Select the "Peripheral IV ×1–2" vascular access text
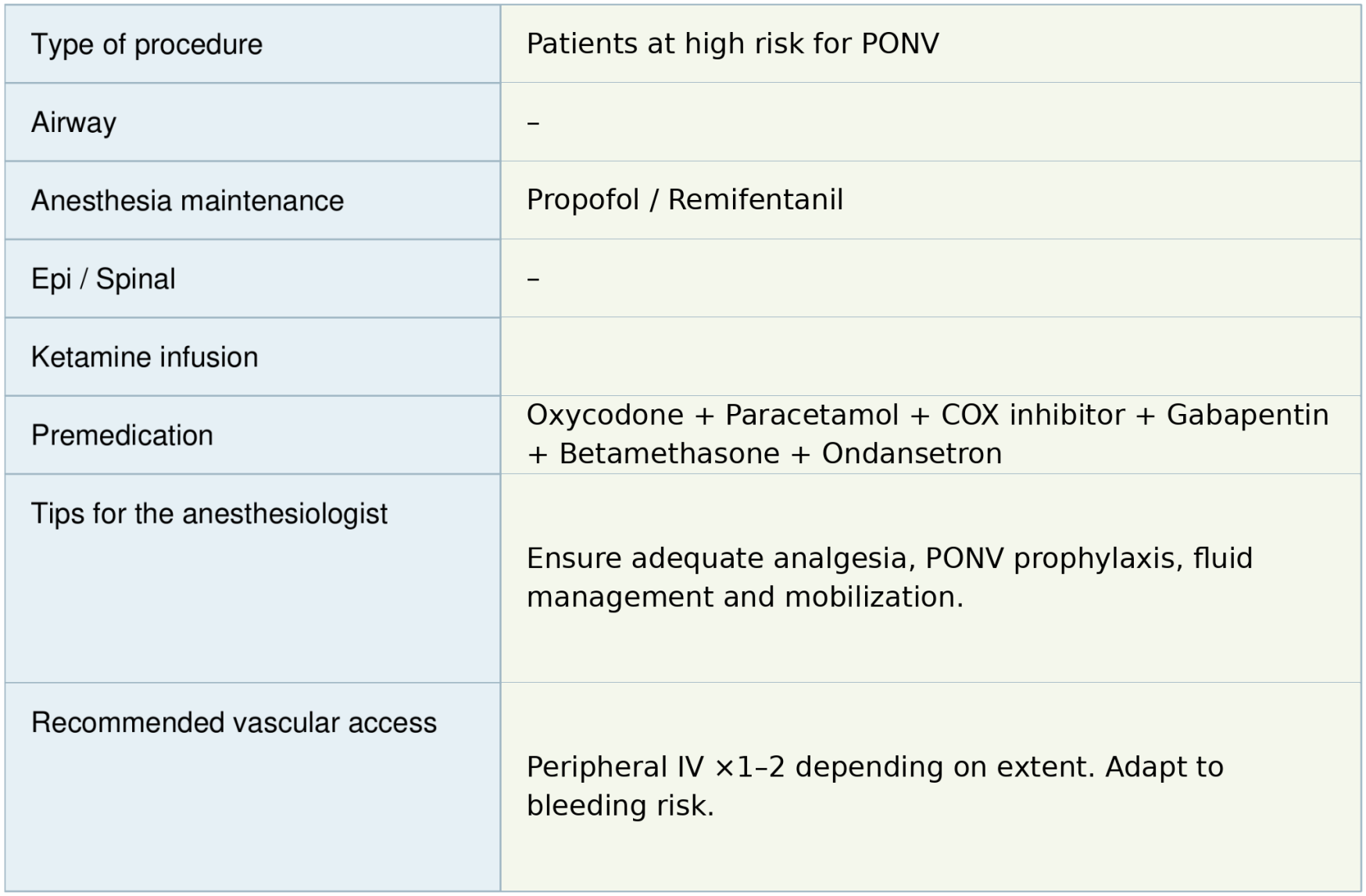Image resolution: width=1366 pixels, height=896 pixels. (655, 767)
